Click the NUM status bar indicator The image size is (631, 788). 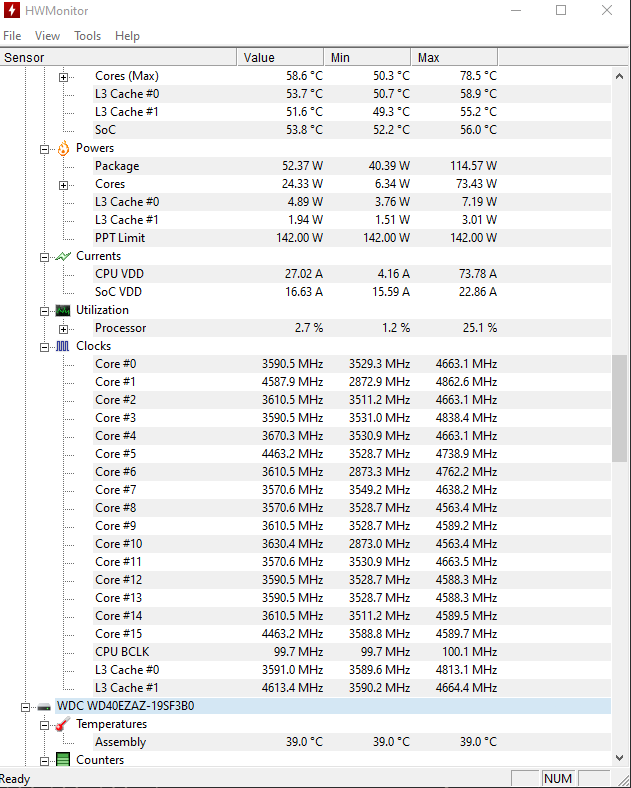[x=558, y=778]
